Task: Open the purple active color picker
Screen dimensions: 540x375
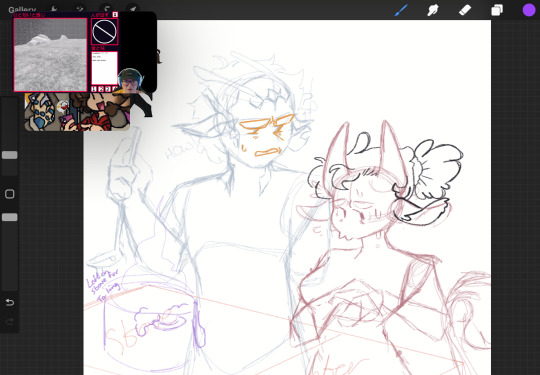Action: 529,10
